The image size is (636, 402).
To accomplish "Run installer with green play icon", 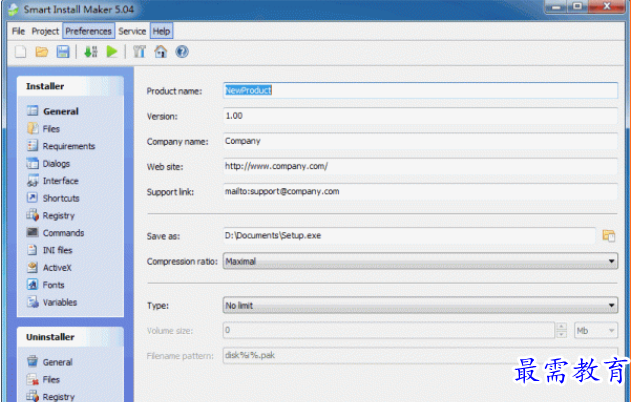I will [112, 52].
